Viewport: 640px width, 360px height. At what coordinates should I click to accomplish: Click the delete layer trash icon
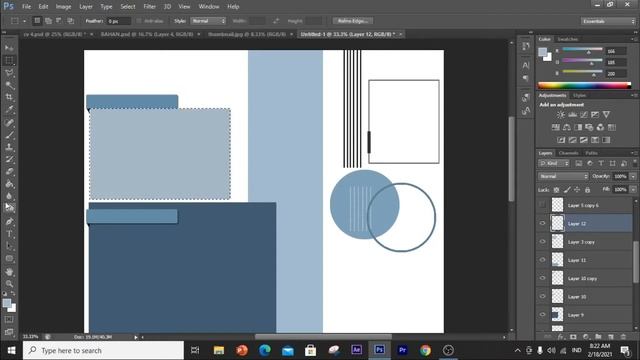point(623,337)
